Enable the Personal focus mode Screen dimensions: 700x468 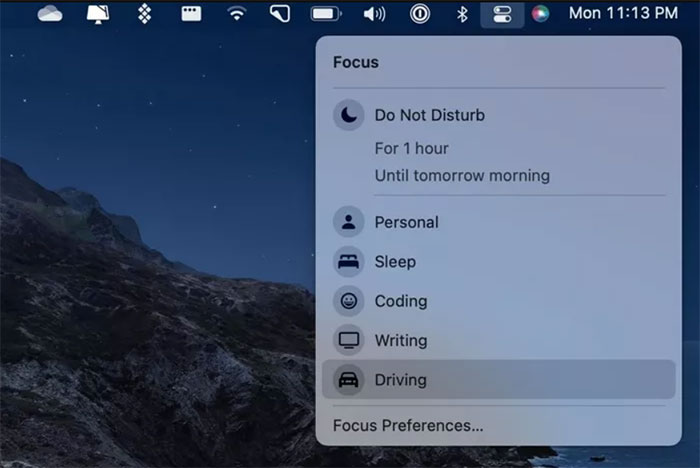[x=406, y=222]
